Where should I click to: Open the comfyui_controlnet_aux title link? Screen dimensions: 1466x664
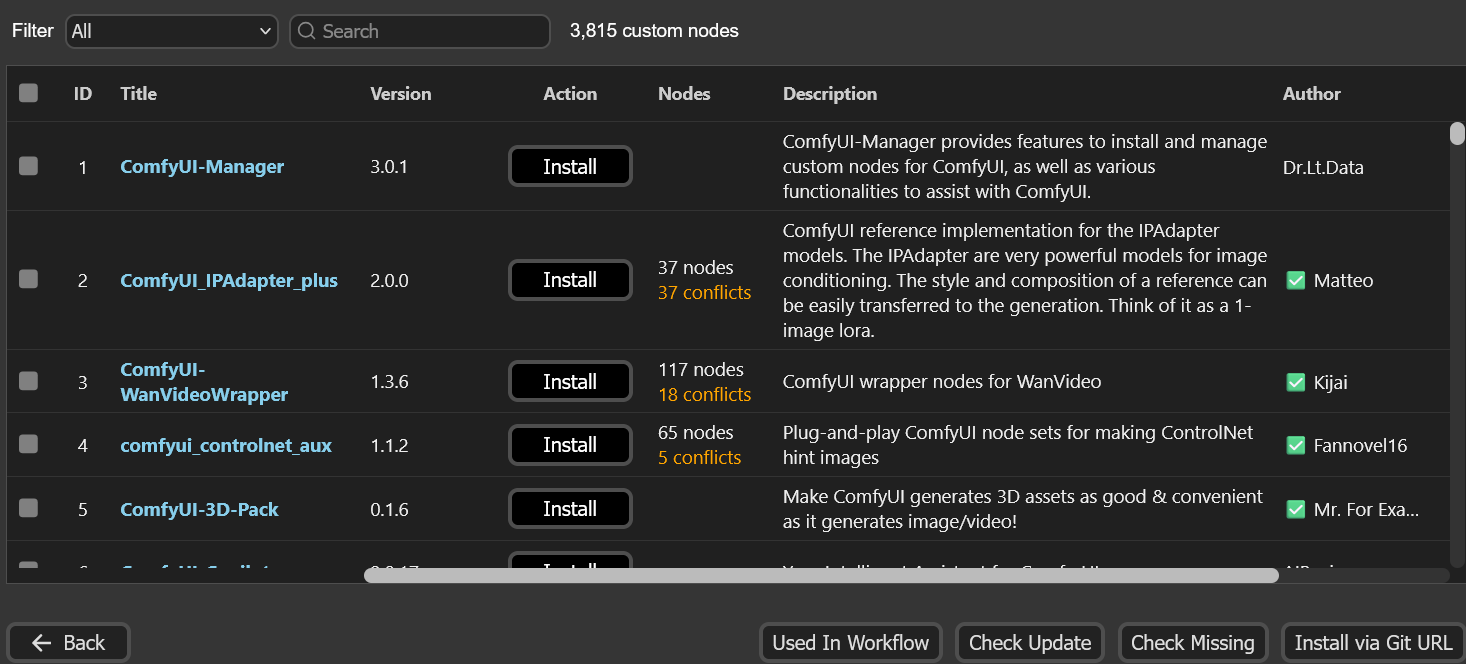(226, 446)
